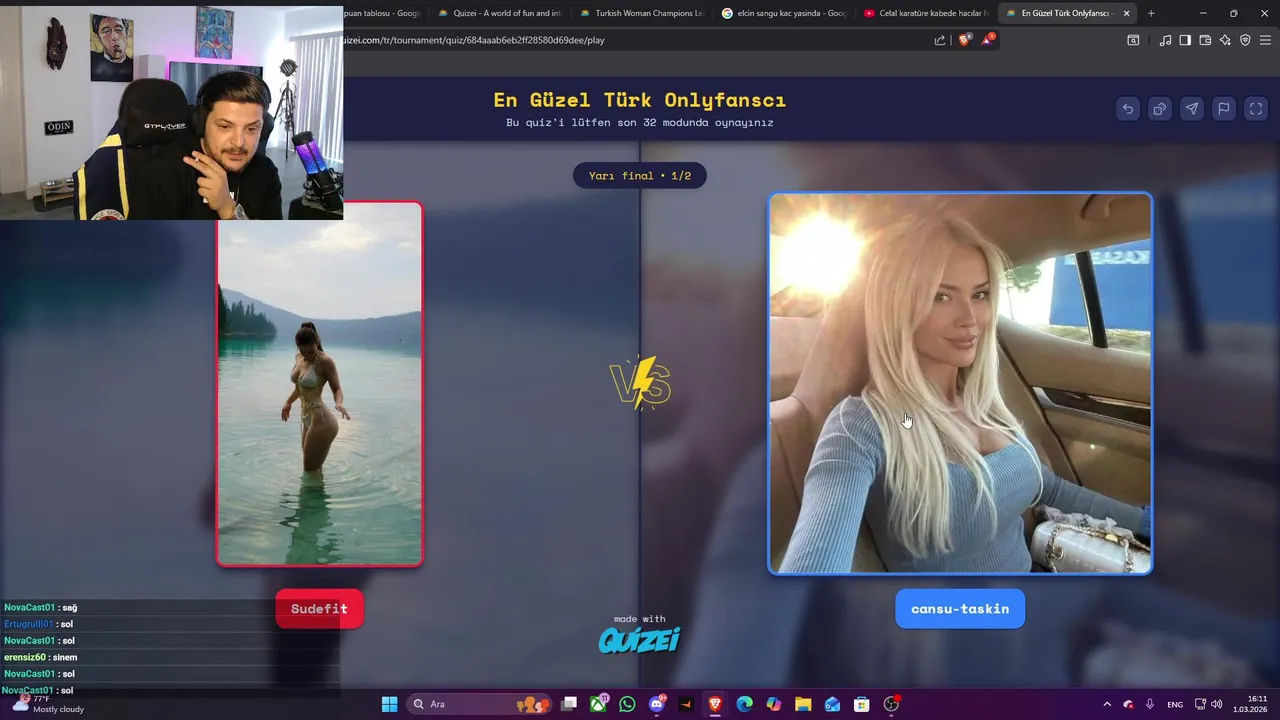This screenshot has height=720, width=1280.
Task: Click the address bar URL
Action: (473, 40)
